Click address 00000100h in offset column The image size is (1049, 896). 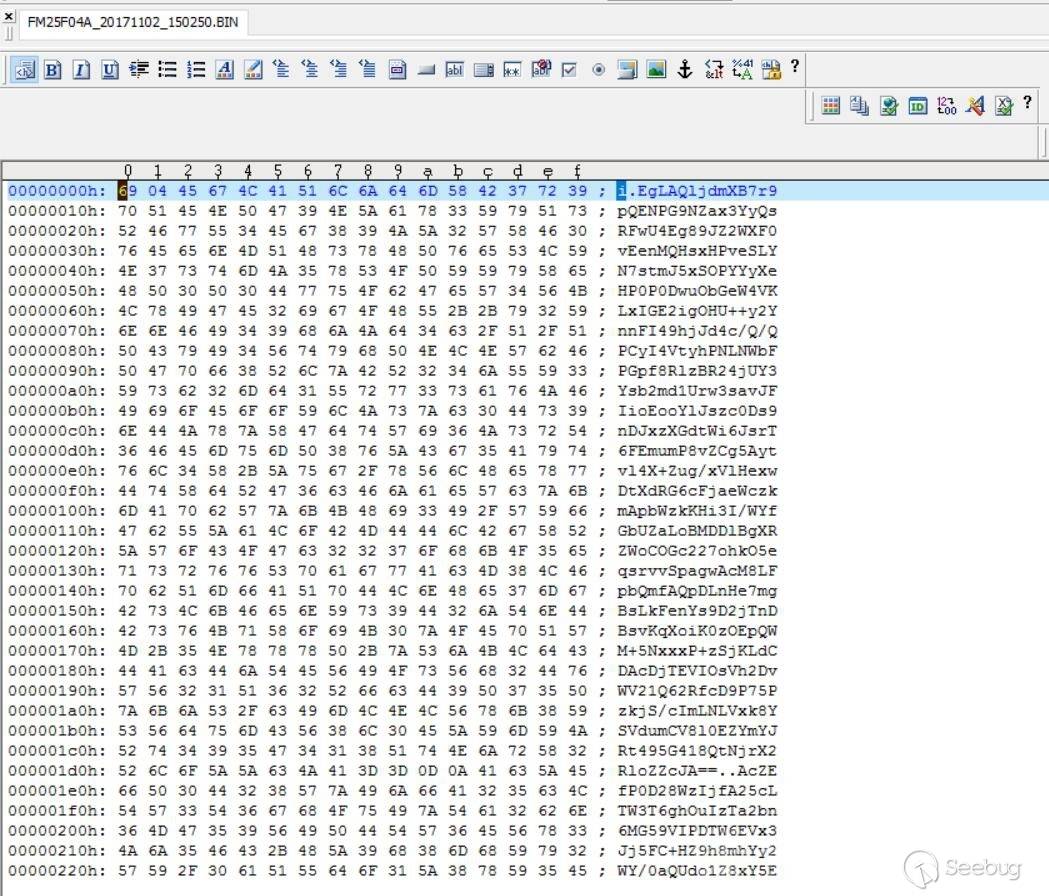tap(57, 511)
